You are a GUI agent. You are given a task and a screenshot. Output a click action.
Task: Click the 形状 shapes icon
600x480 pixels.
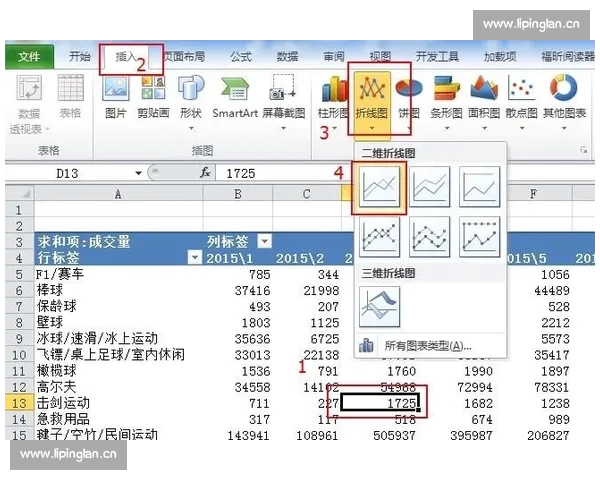(191, 88)
